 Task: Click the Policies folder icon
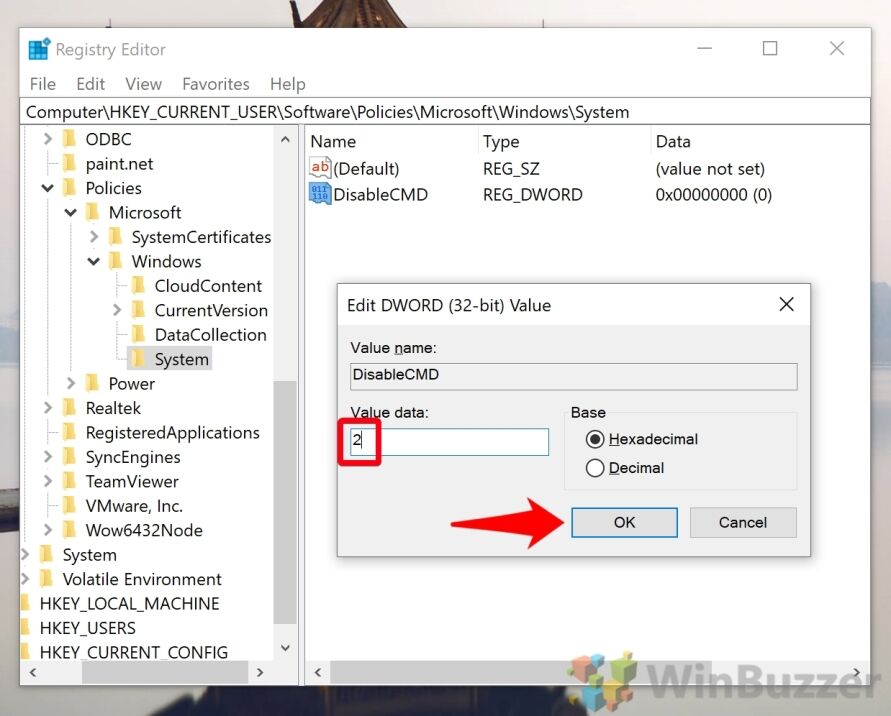69,188
